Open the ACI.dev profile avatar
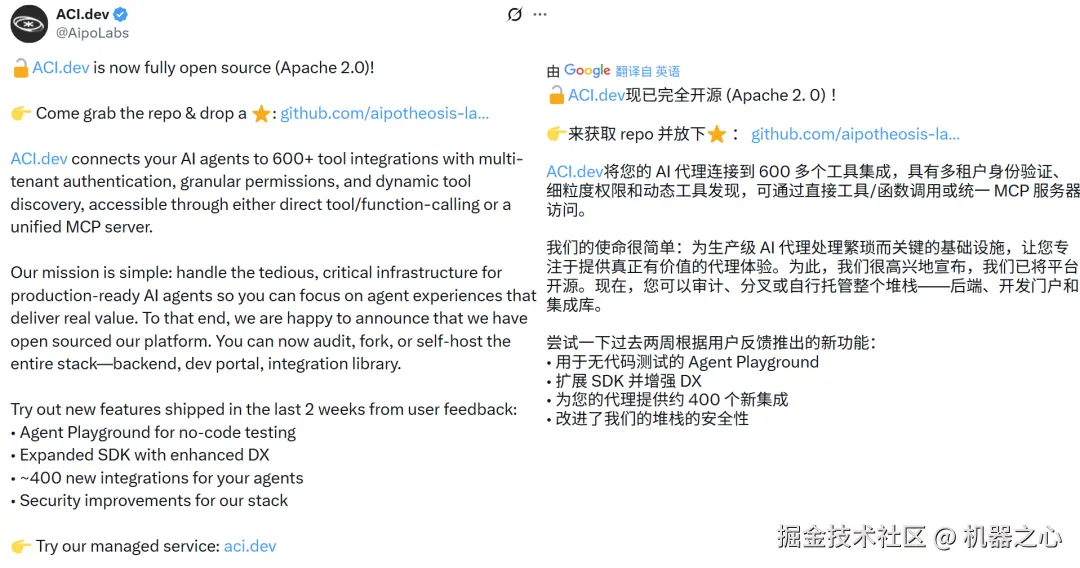The width and height of the screenshot is (1080, 568). point(29,23)
